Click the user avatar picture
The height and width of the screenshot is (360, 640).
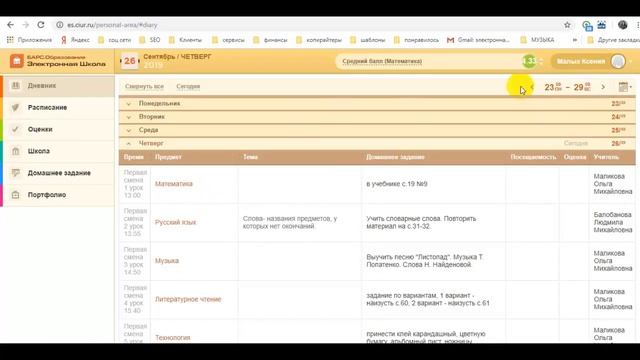click(x=618, y=61)
